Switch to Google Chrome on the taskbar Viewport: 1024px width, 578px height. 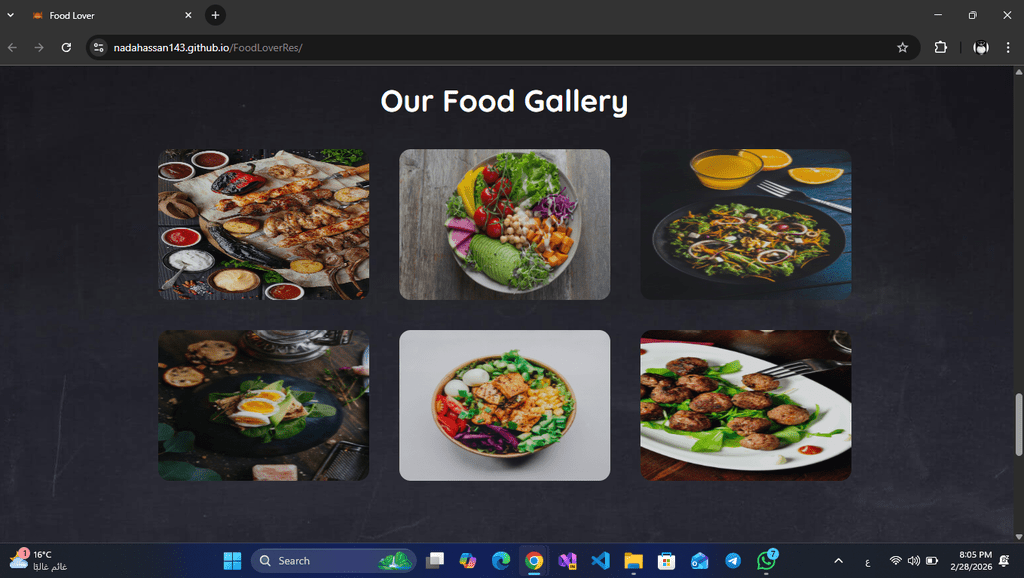(x=534, y=561)
